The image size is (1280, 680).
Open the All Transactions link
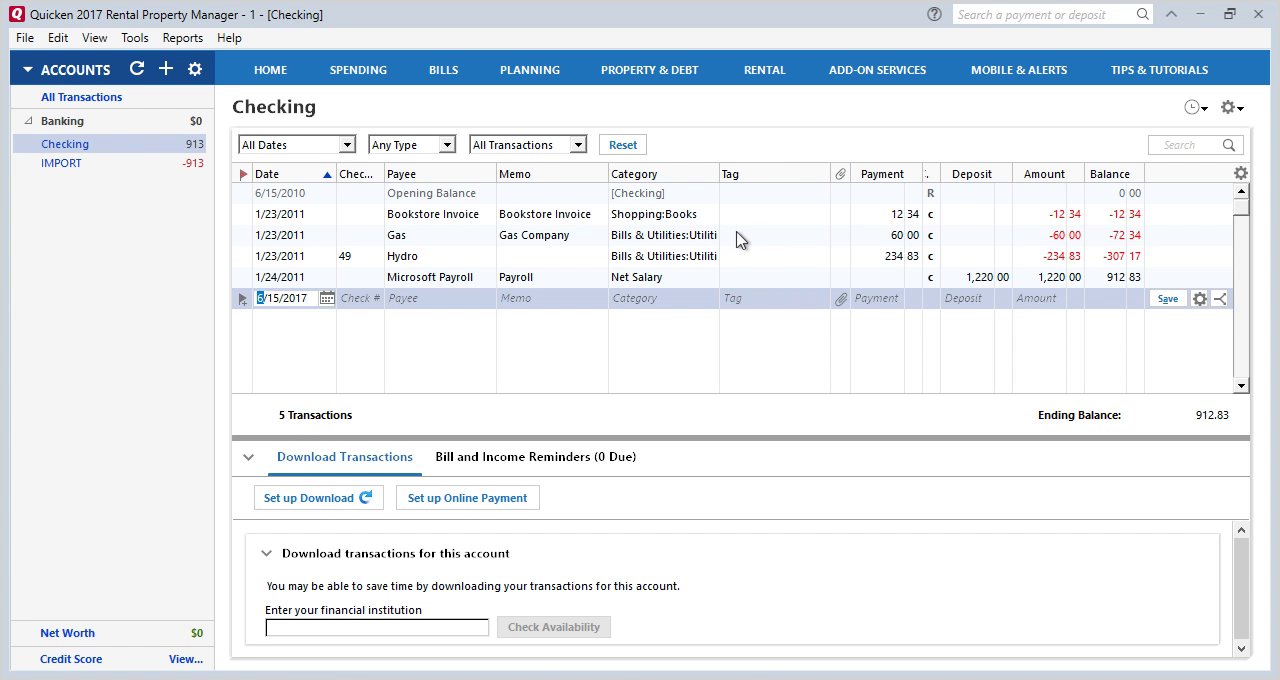(81, 97)
